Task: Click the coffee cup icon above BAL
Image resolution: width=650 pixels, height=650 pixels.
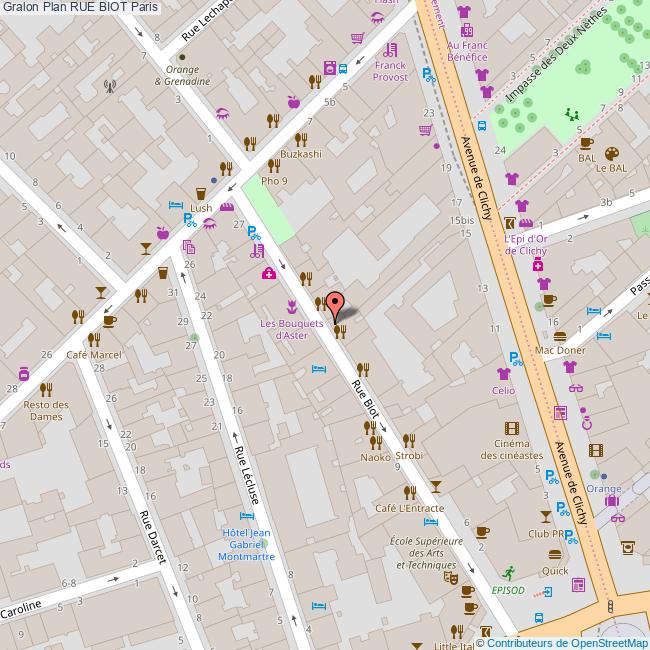Action: 585,141
